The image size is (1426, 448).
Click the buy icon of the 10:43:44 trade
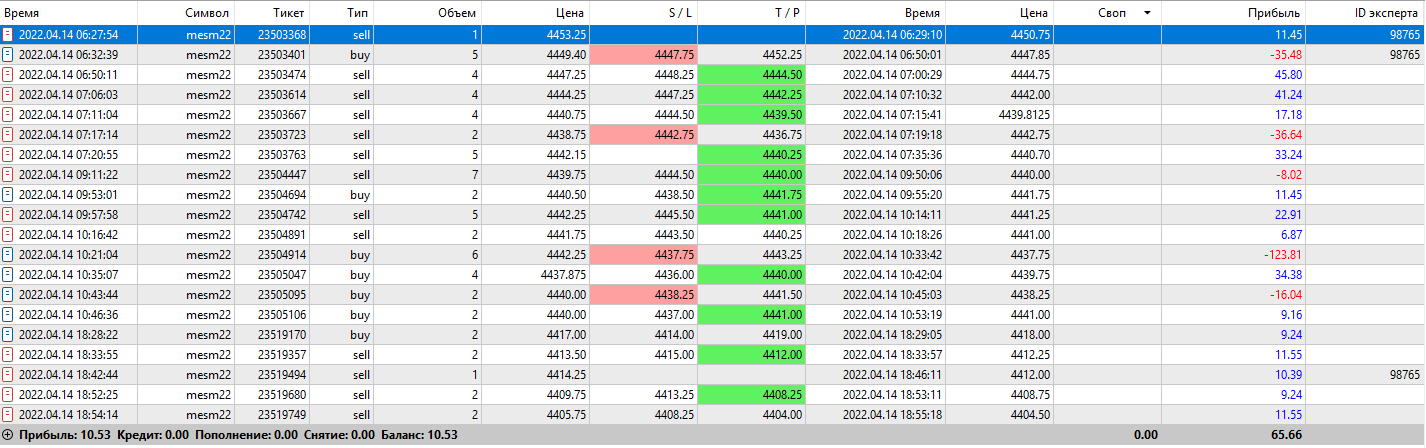(x=8, y=294)
